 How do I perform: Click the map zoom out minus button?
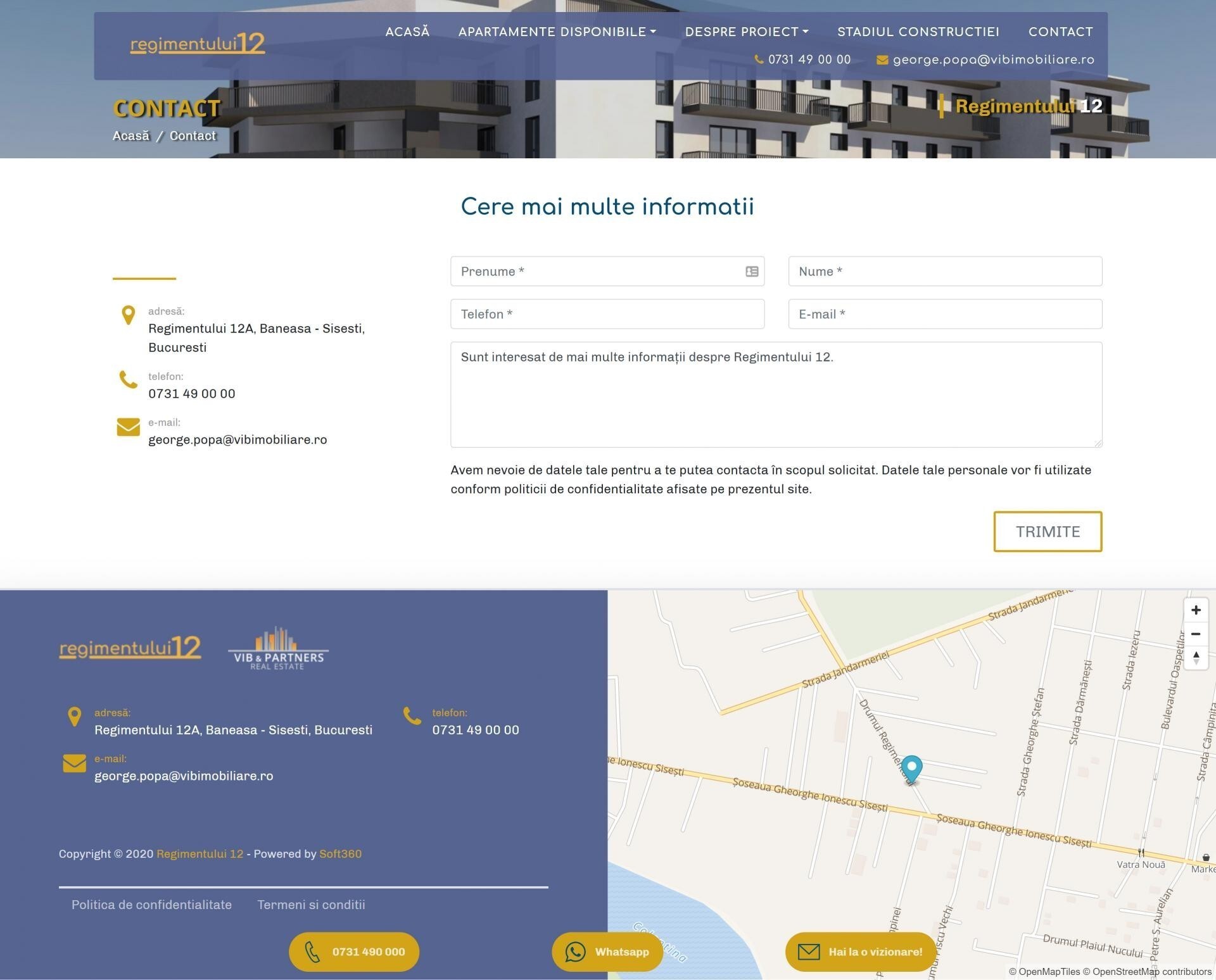(x=1196, y=634)
